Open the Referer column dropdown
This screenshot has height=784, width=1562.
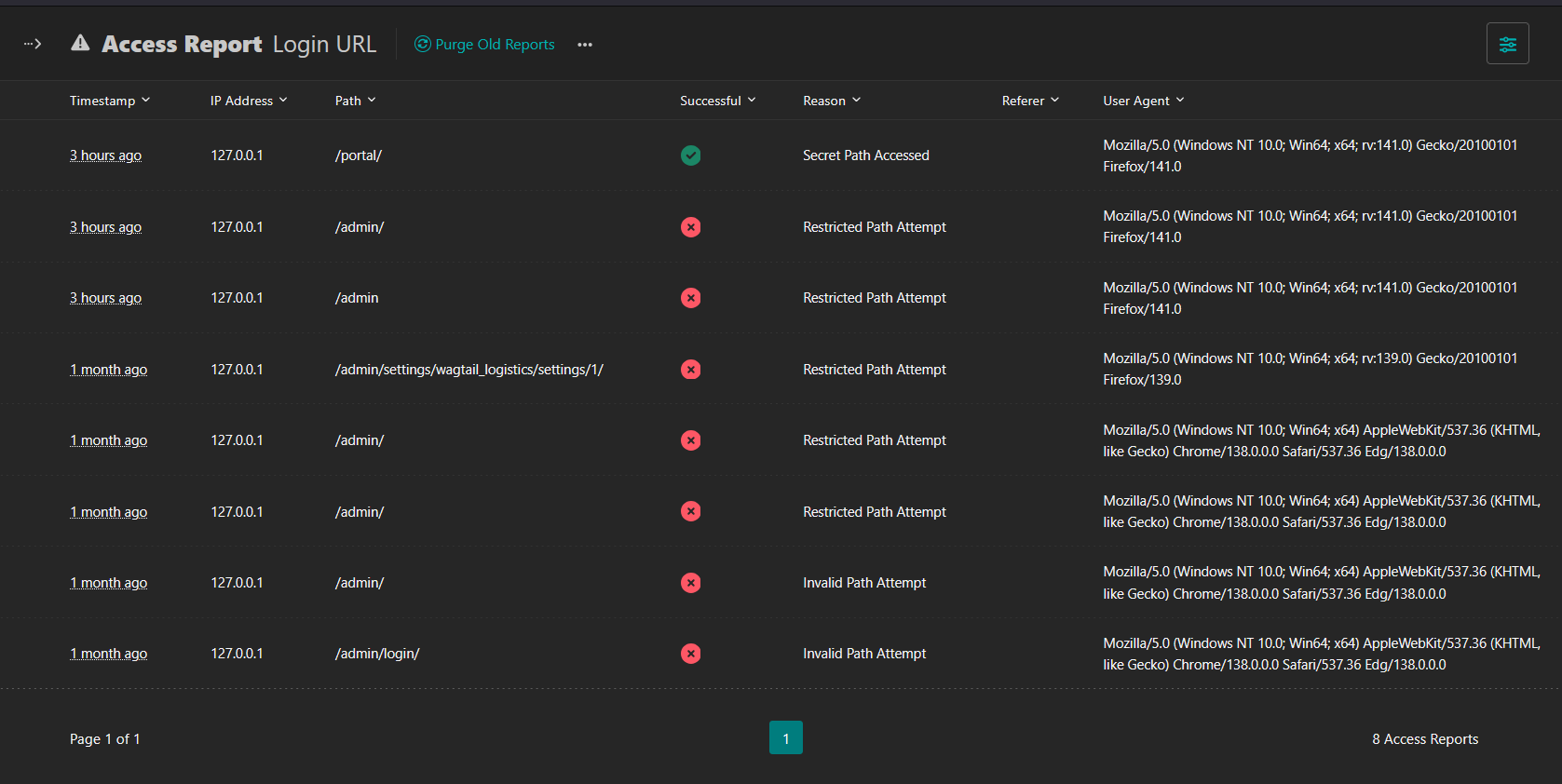coord(1030,101)
